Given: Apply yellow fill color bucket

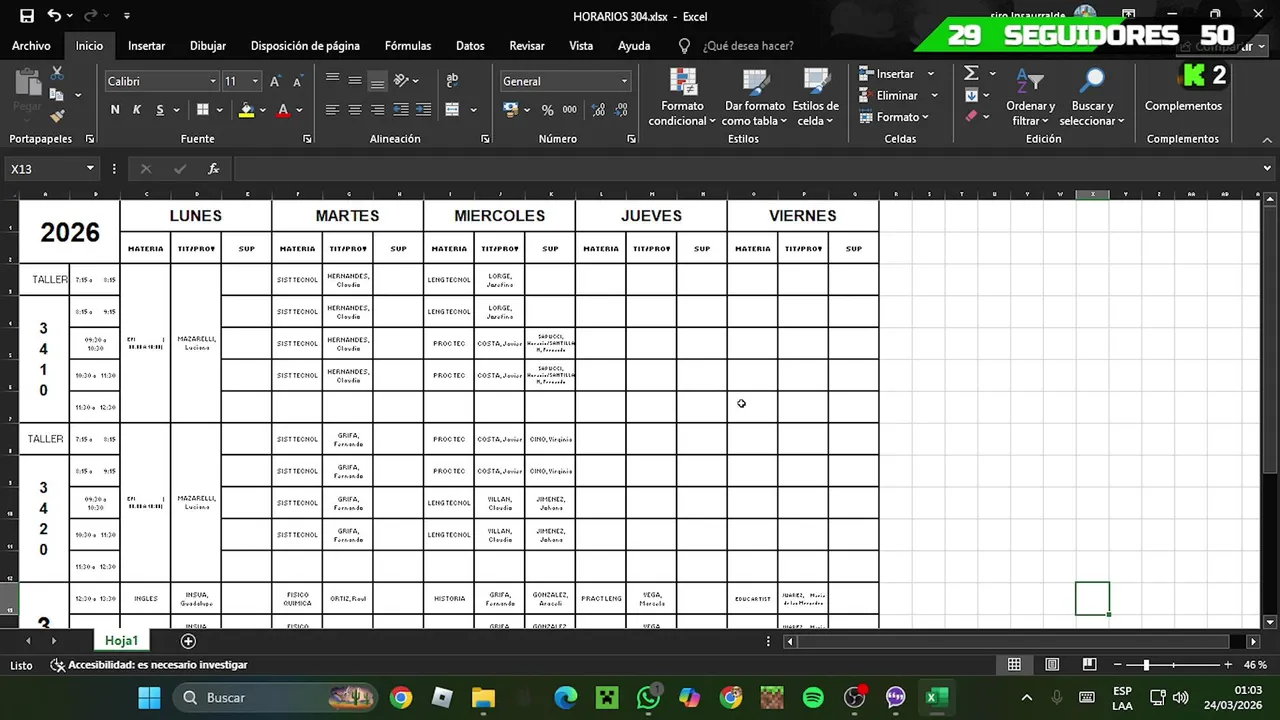Looking at the screenshot, I should 247,110.
